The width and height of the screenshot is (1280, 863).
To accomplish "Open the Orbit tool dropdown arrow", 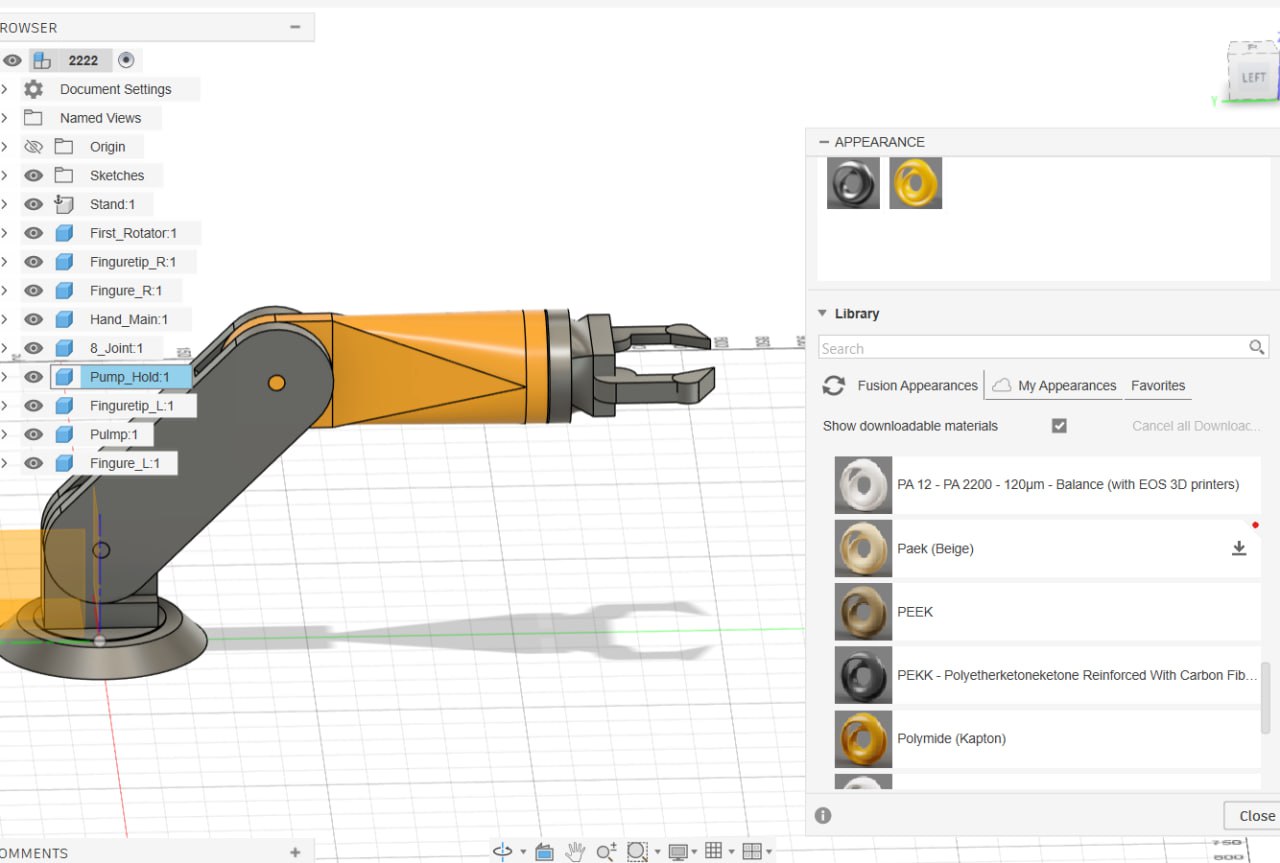I will click(x=523, y=853).
